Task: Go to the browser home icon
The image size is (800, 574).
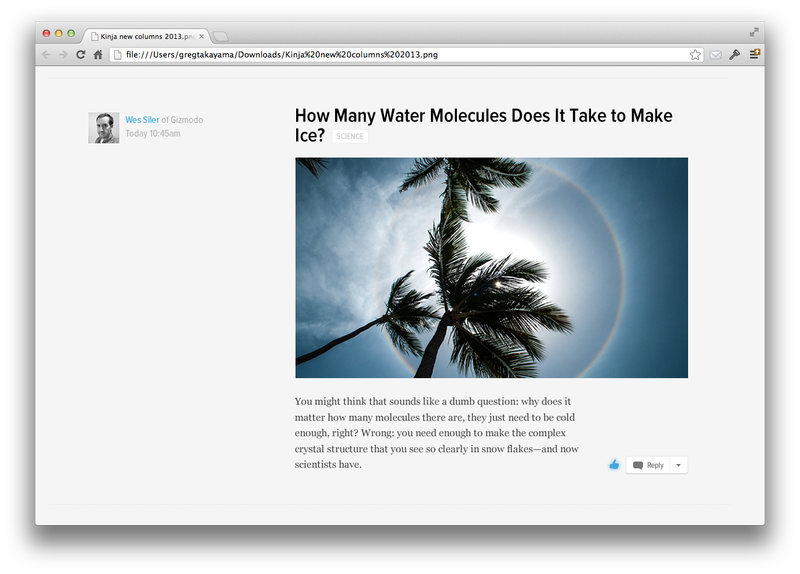Action: [98, 55]
